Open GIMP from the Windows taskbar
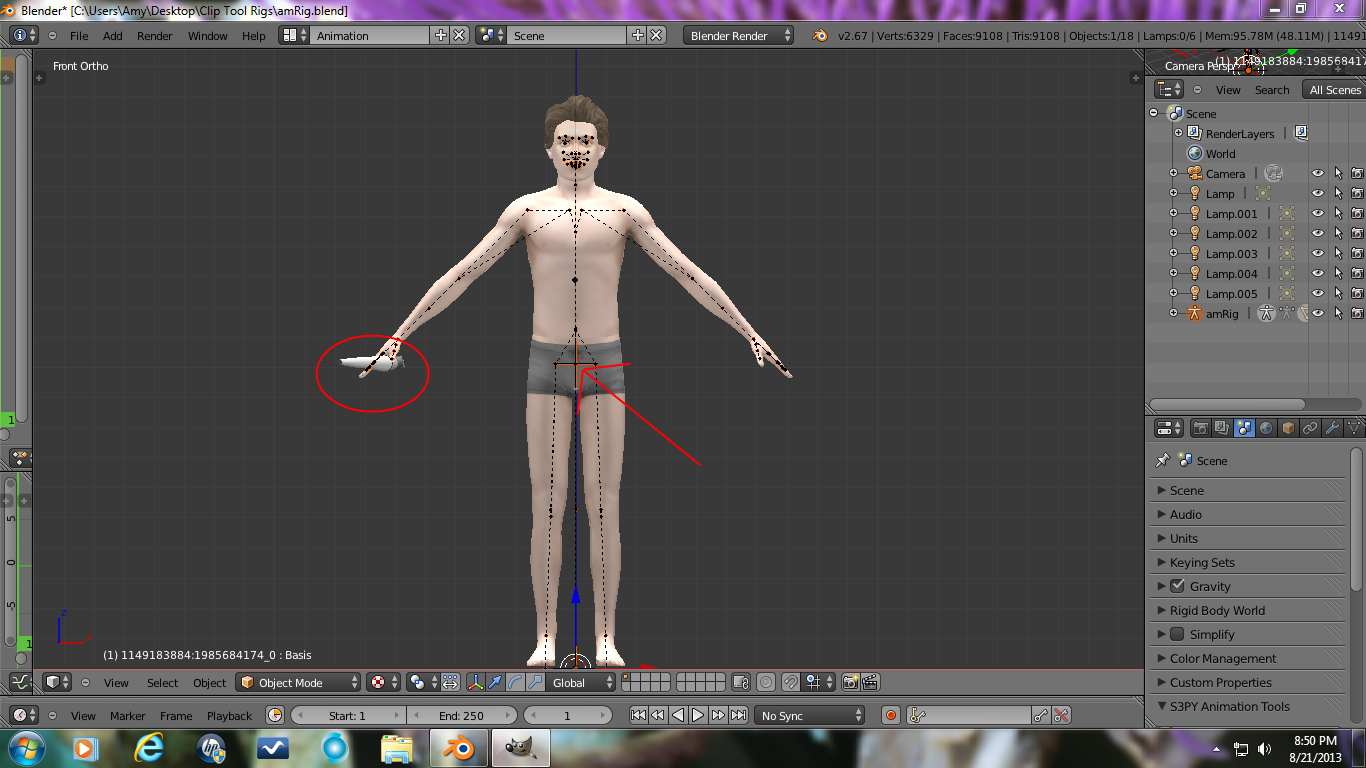The width and height of the screenshot is (1366, 768). (519, 747)
